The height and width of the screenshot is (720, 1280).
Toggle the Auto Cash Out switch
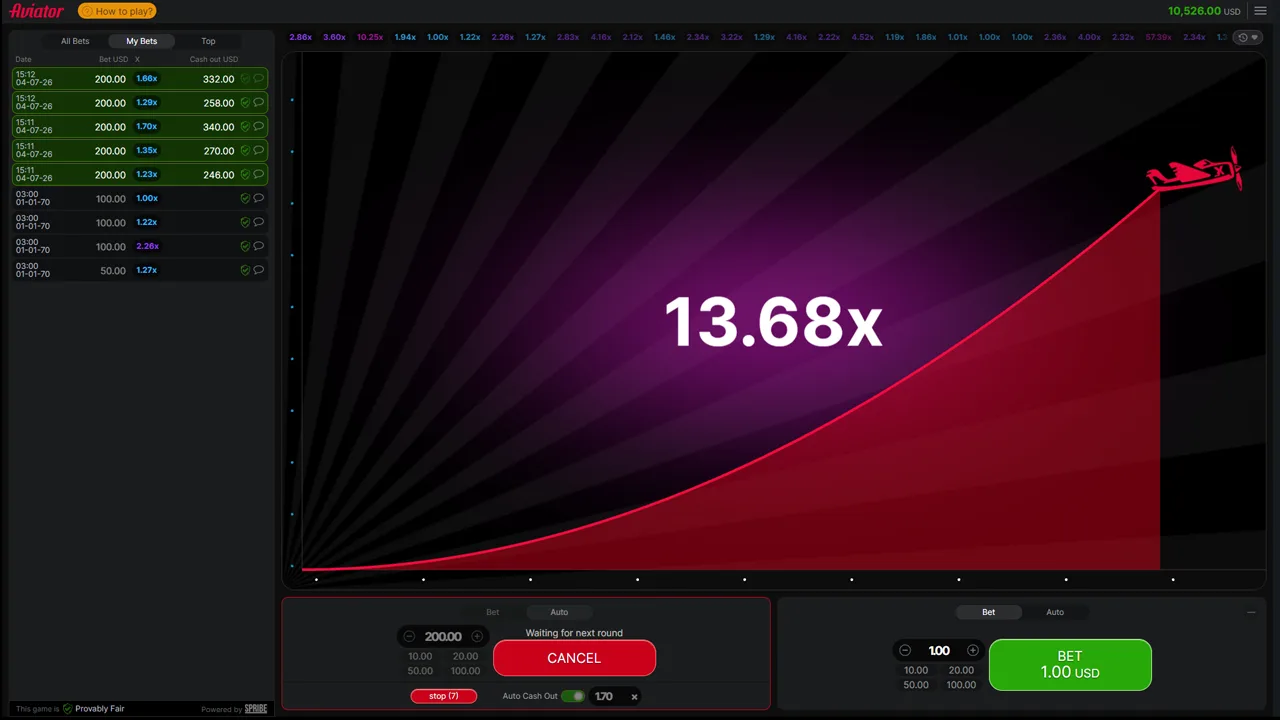(573, 696)
